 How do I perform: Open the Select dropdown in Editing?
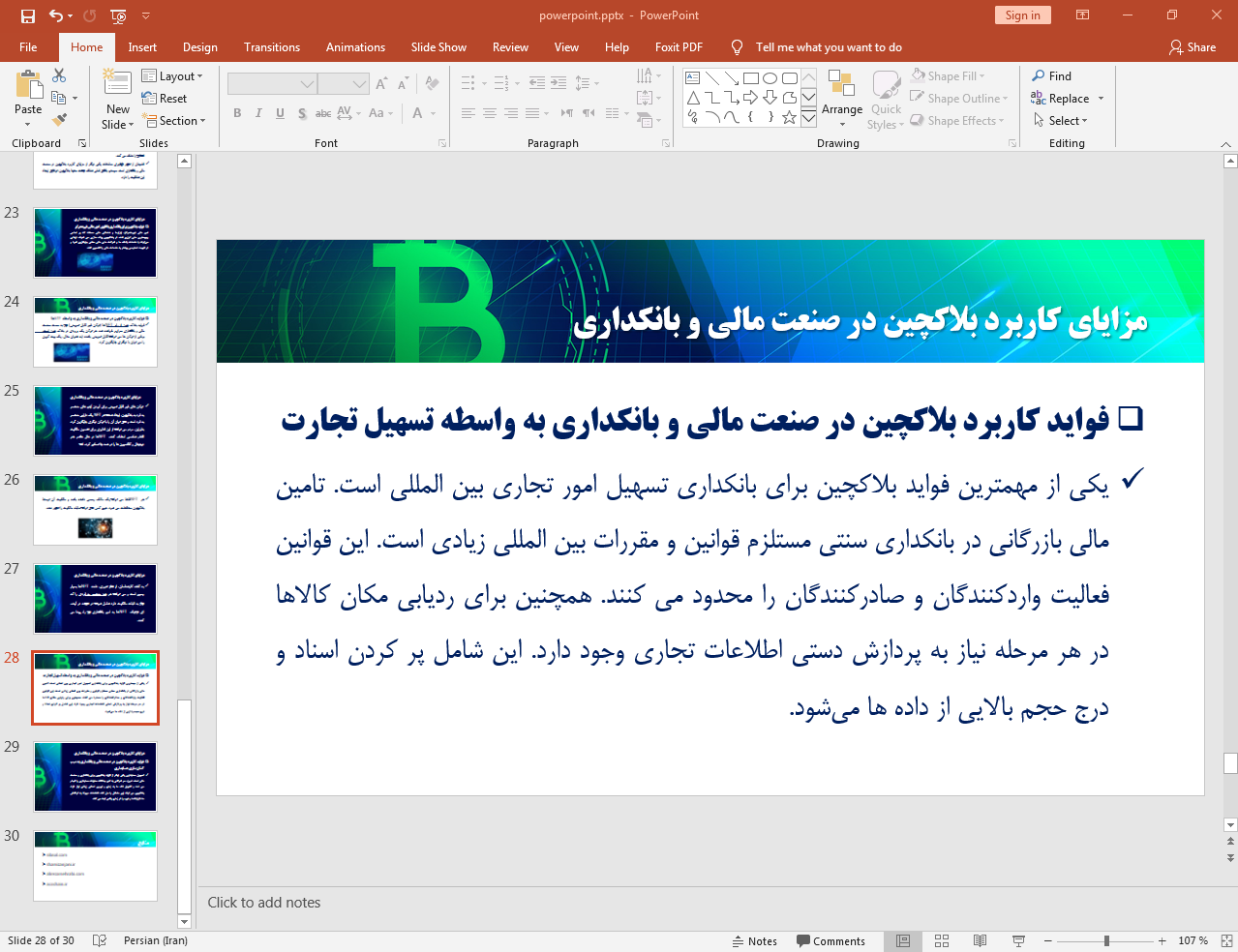(x=1061, y=120)
